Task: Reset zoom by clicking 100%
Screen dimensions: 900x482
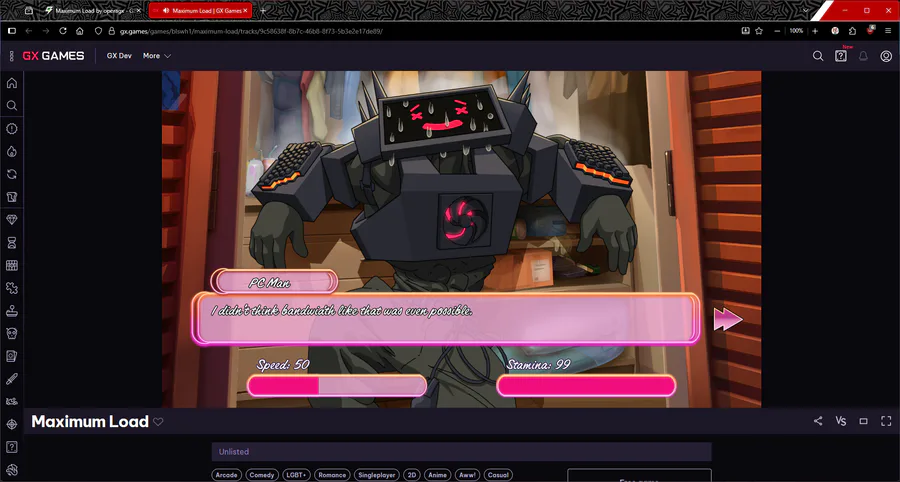Action: click(x=796, y=31)
